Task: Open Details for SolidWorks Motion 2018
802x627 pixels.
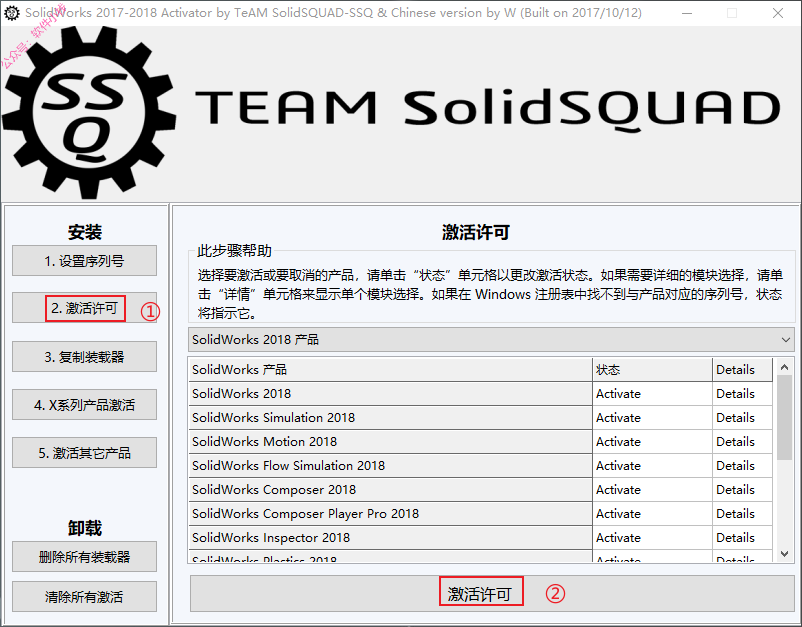Action: coord(742,442)
